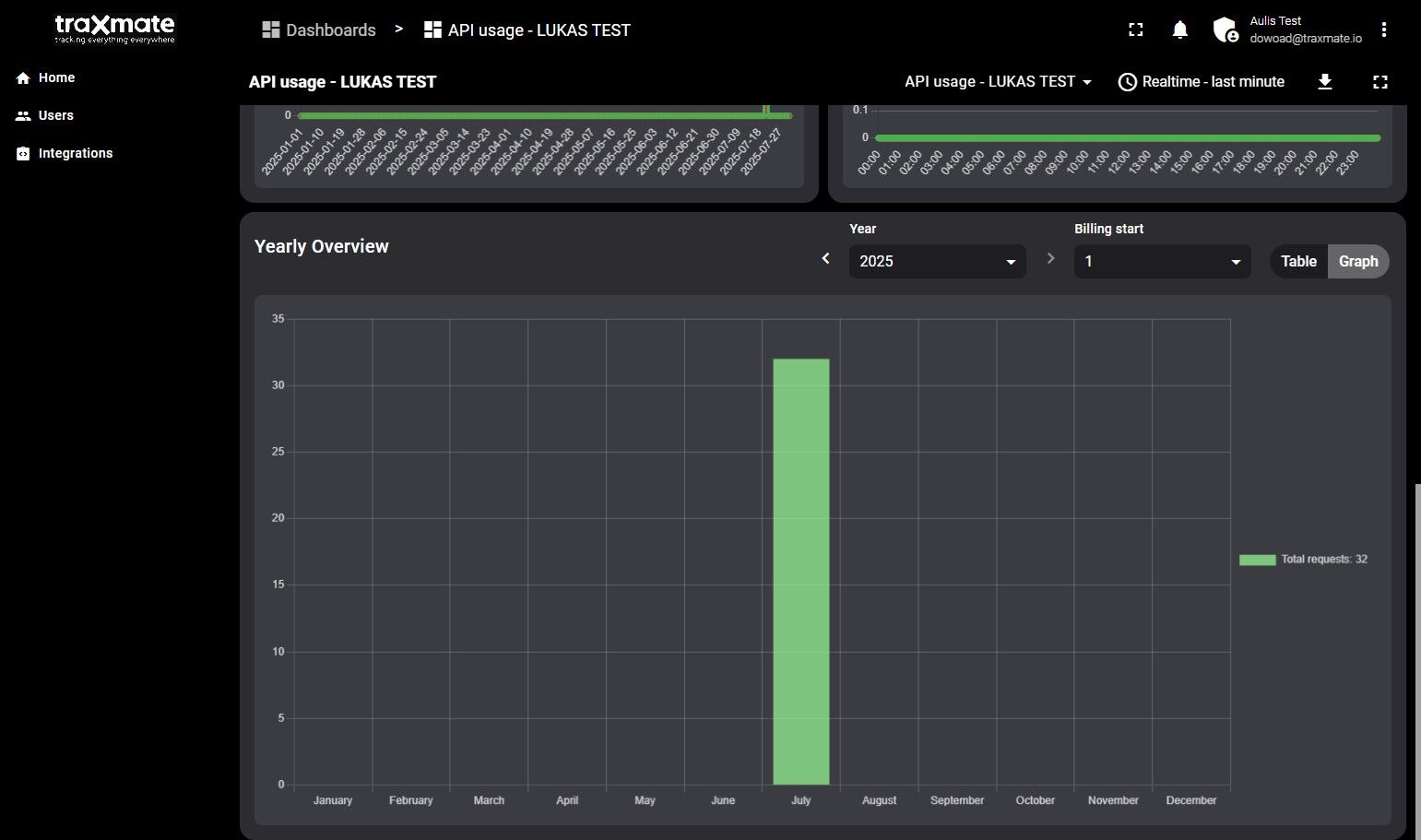Open the Year 2025 dropdown
1421x840 pixels.
(x=936, y=261)
